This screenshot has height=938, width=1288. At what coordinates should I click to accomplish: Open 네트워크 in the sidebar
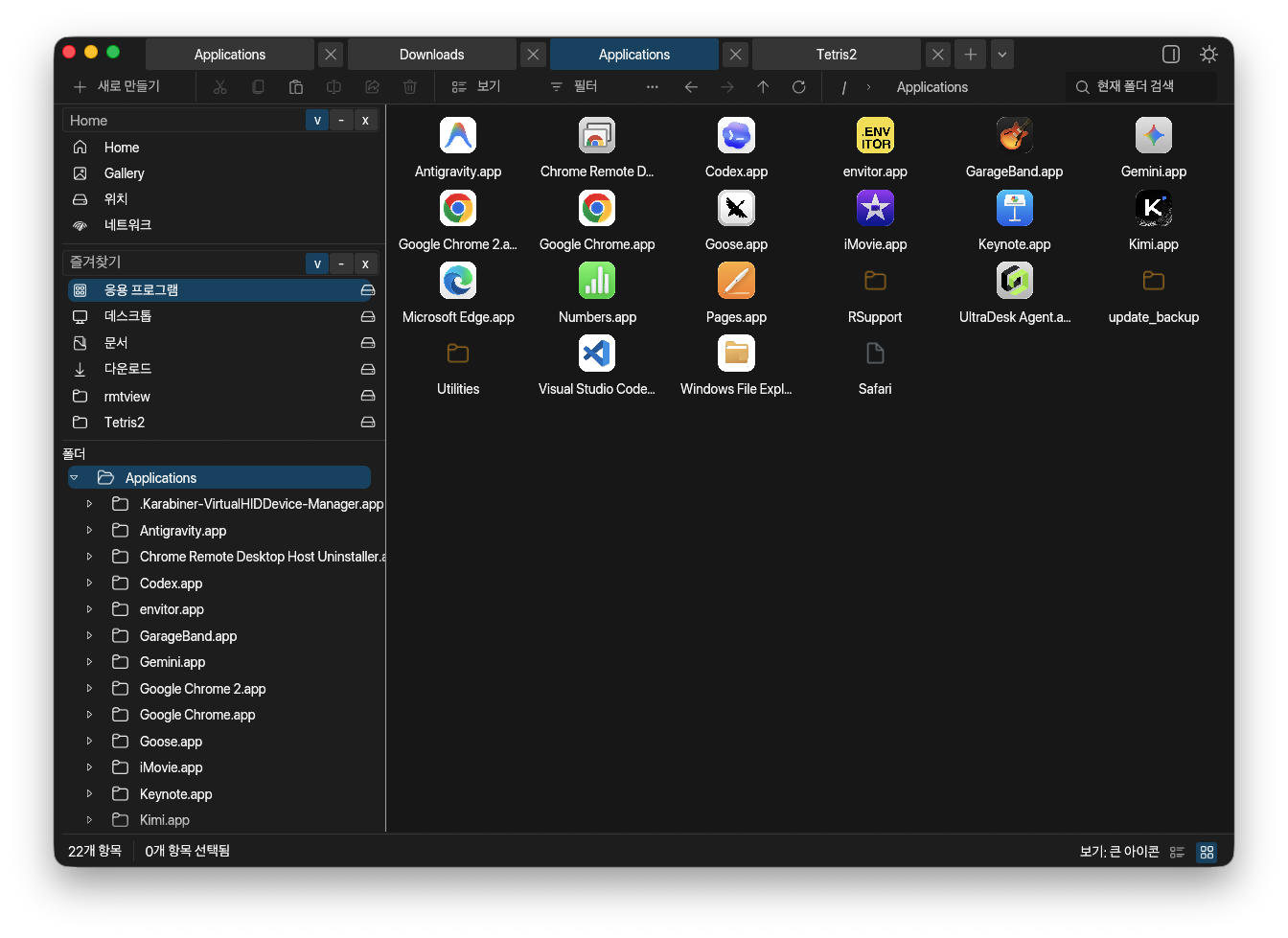coord(127,225)
